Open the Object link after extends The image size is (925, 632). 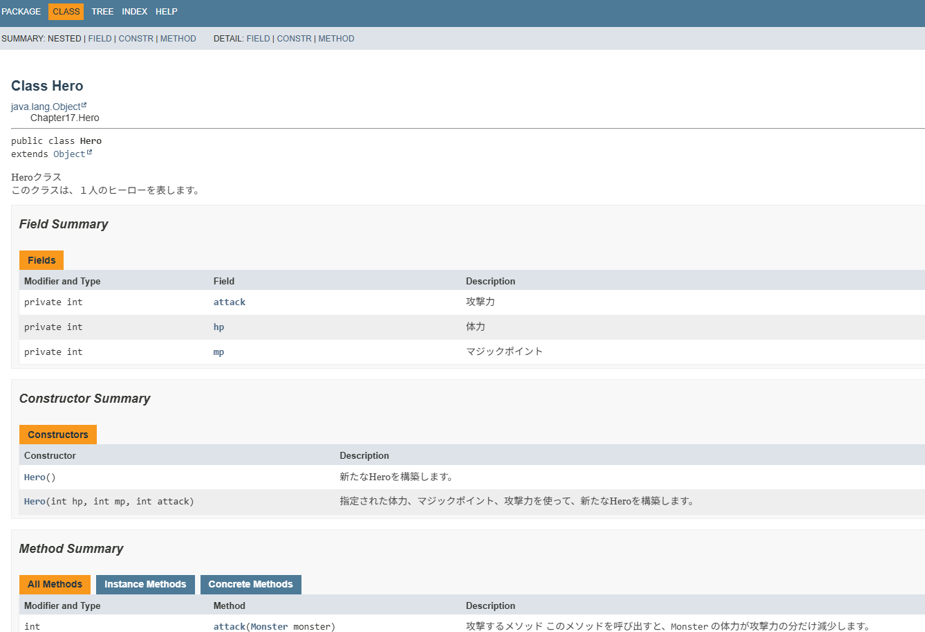click(69, 154)
